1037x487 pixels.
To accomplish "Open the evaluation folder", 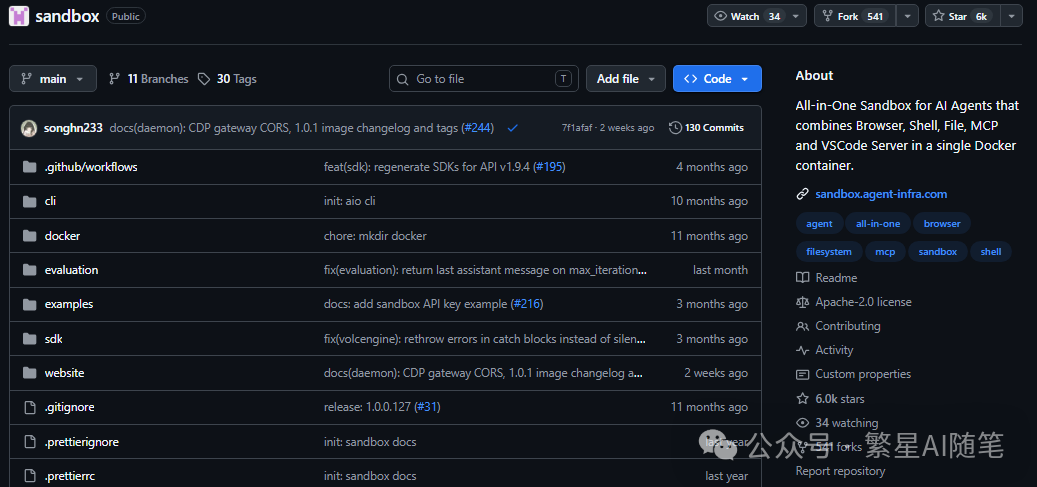I will coord(71,270).
